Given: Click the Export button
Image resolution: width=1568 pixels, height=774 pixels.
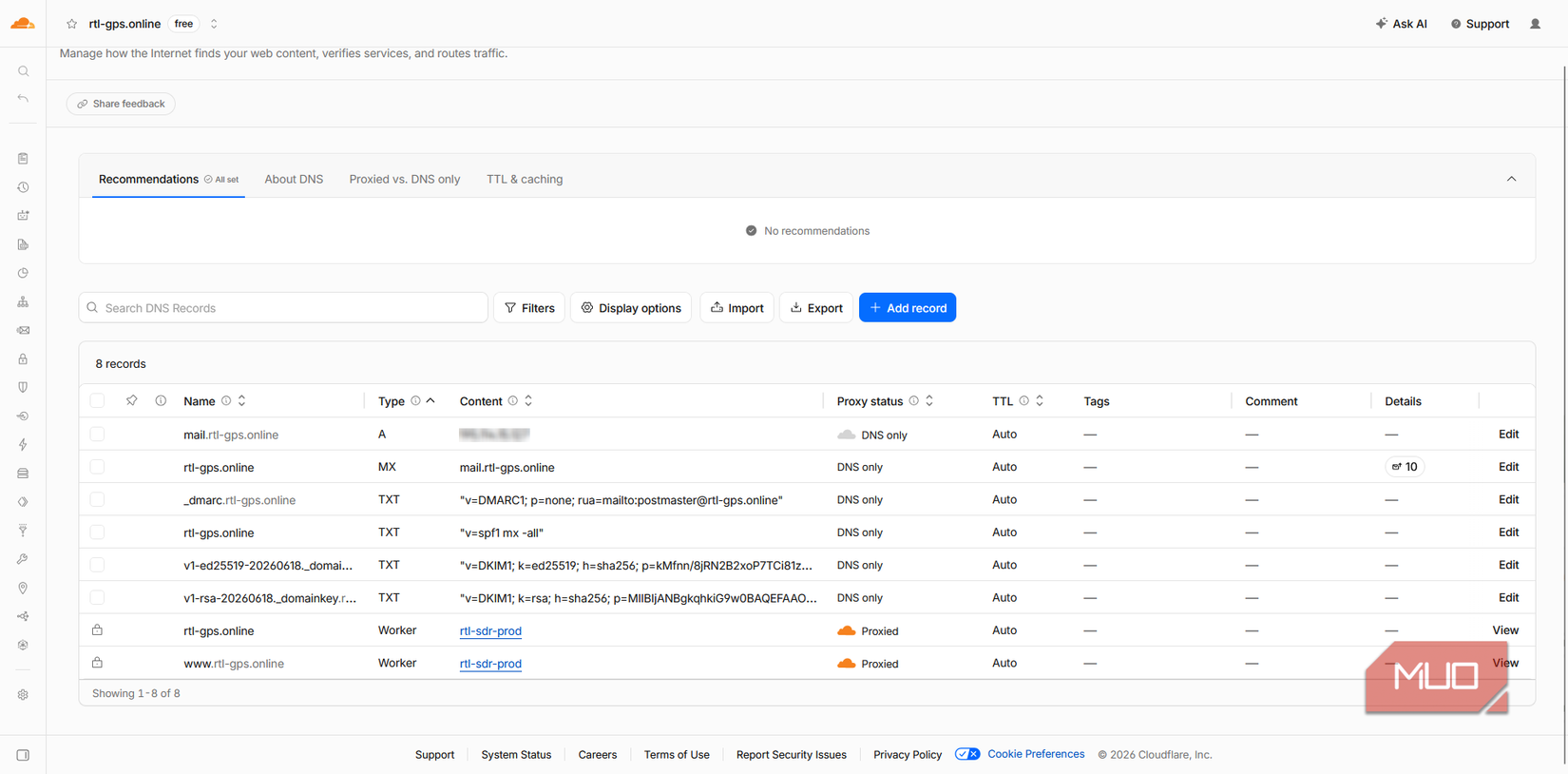Looking at the screenshot, I should [816, 308].
